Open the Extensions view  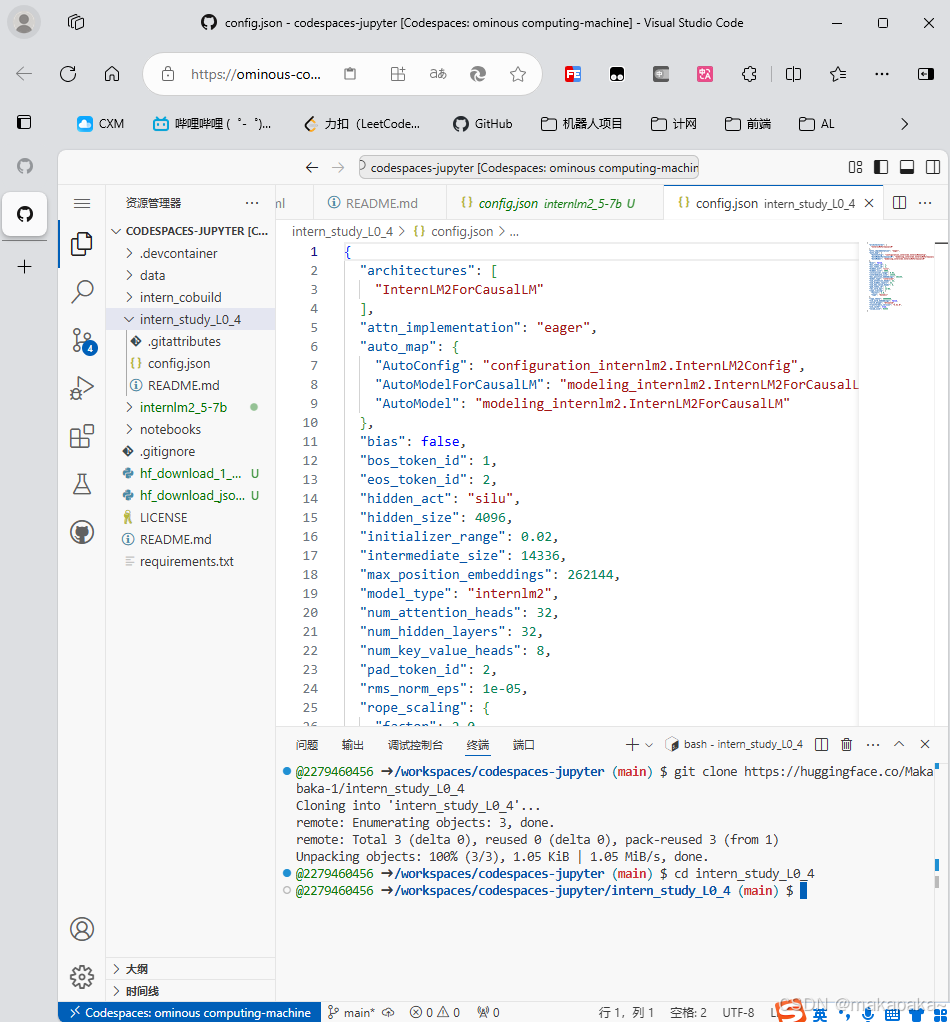pos(82,436)
